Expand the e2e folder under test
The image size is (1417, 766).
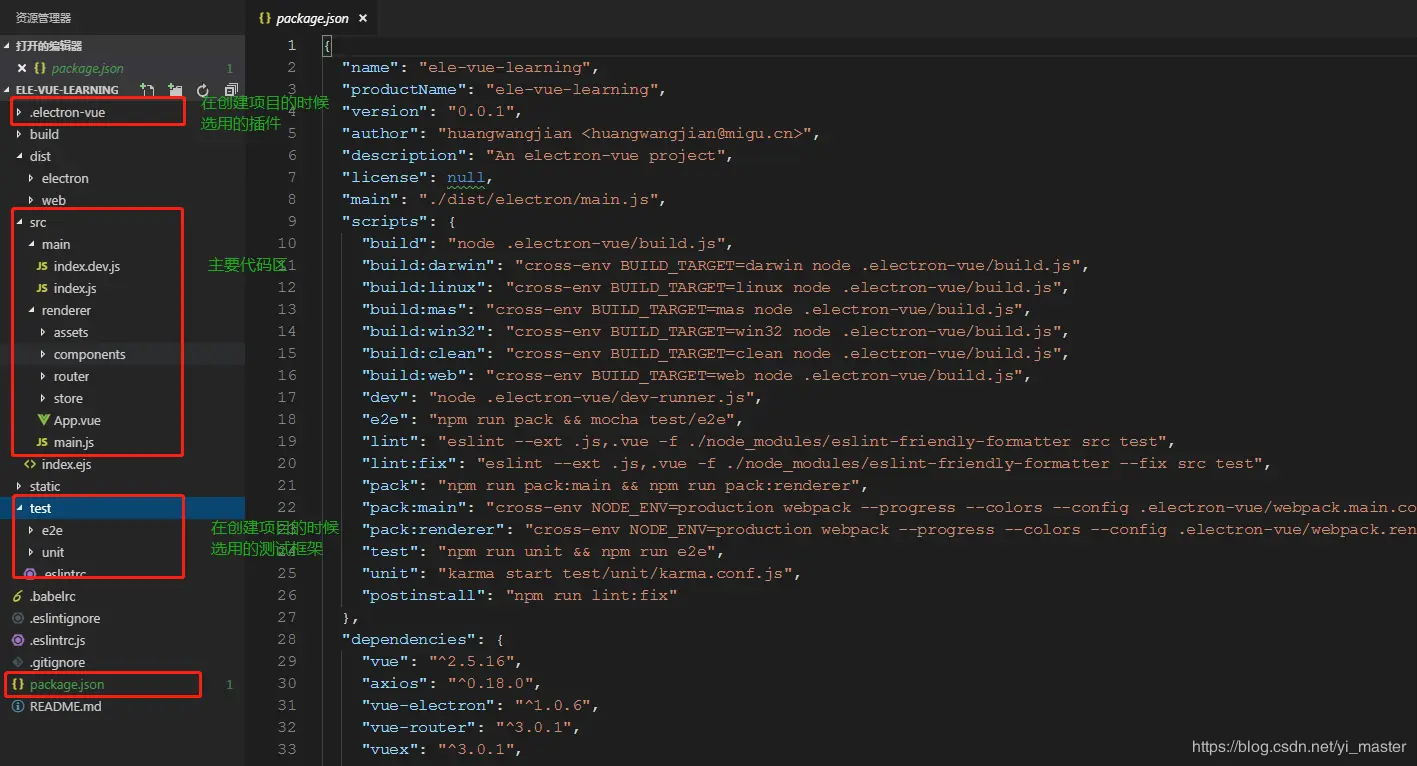pyautogui.click(x=31, y=530)
